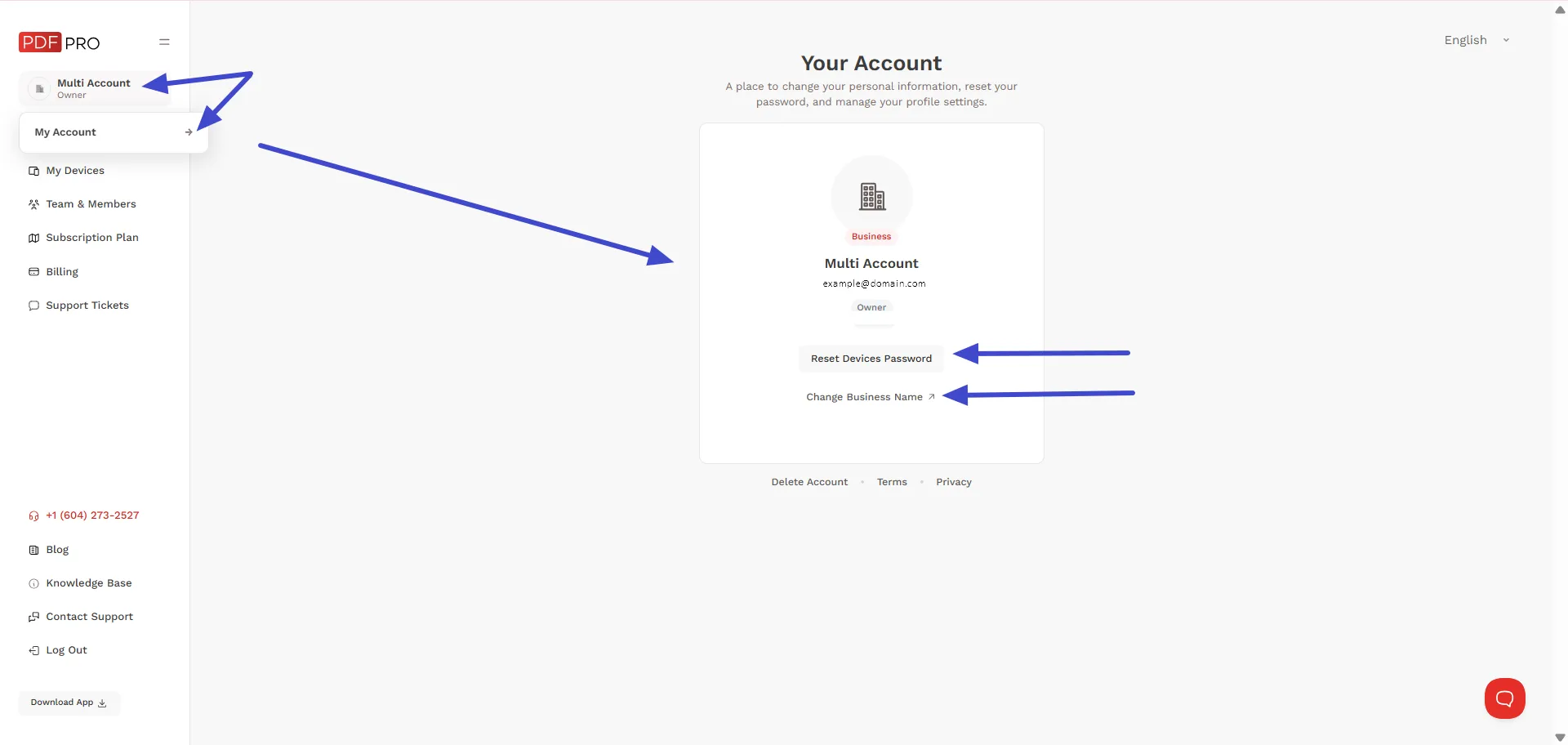Open My Account menu item
Screen dimensions: 1568x745
click(114, 132)
